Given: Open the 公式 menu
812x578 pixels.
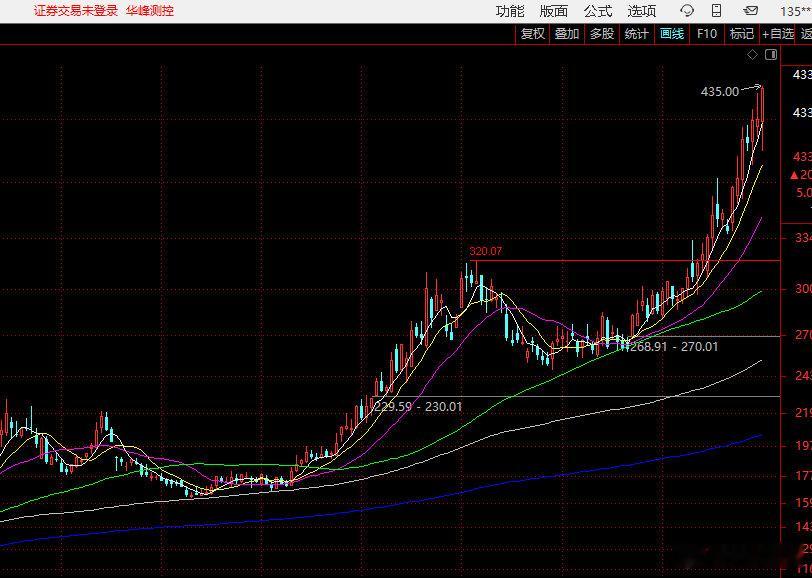Looking at the screenshot, I should pyautogui.click(x=598, y=11).
